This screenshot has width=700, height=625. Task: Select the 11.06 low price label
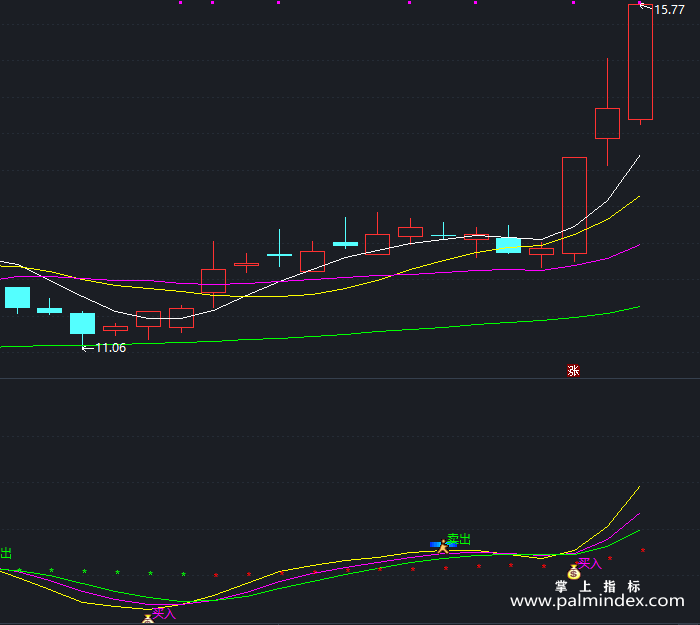[x=110, y=348]
